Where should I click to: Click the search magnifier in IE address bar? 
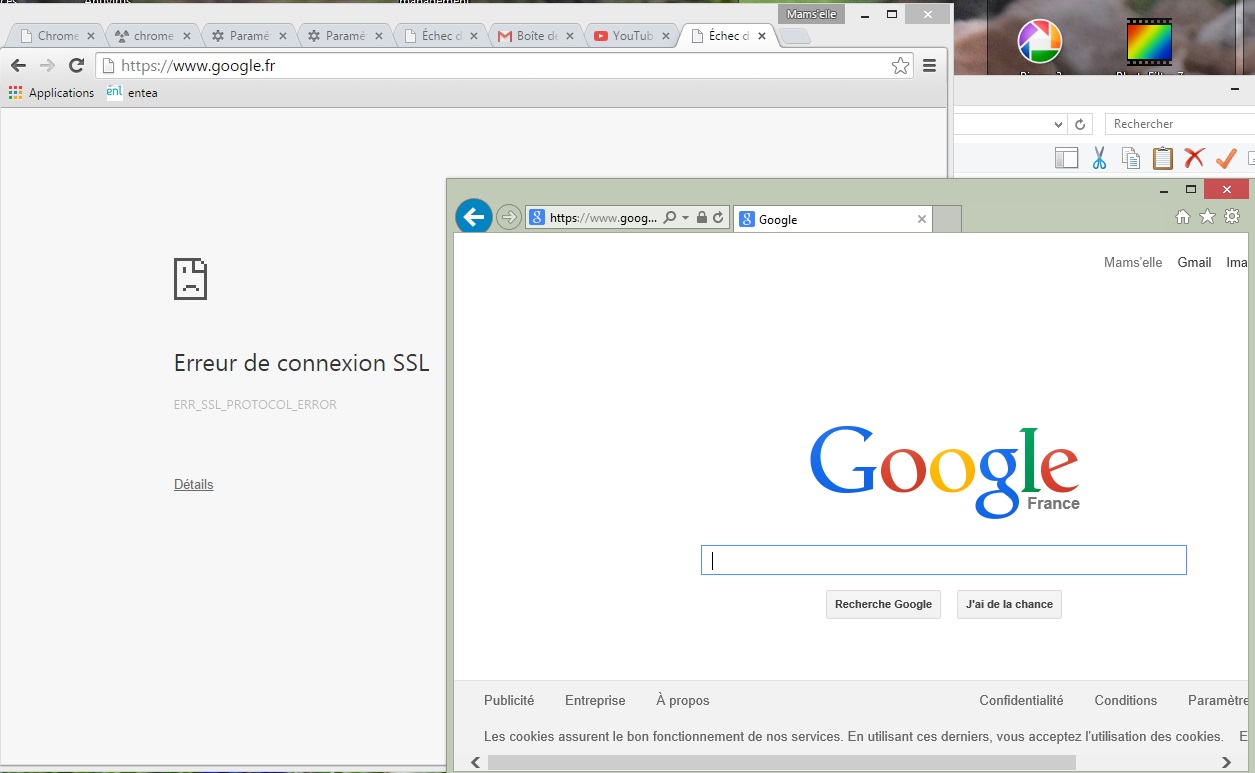[670, 217]
